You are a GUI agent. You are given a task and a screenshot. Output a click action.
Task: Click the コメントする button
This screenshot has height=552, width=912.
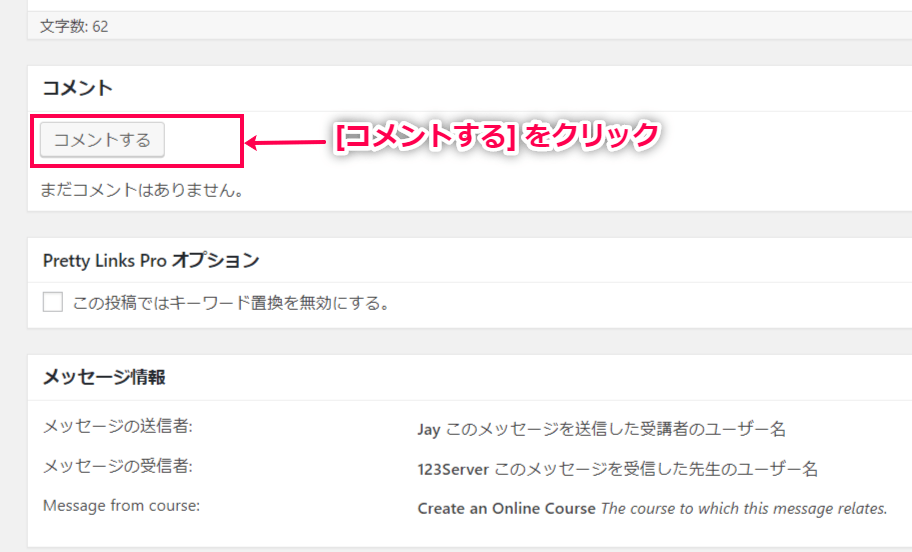click(x=102, y=140)
